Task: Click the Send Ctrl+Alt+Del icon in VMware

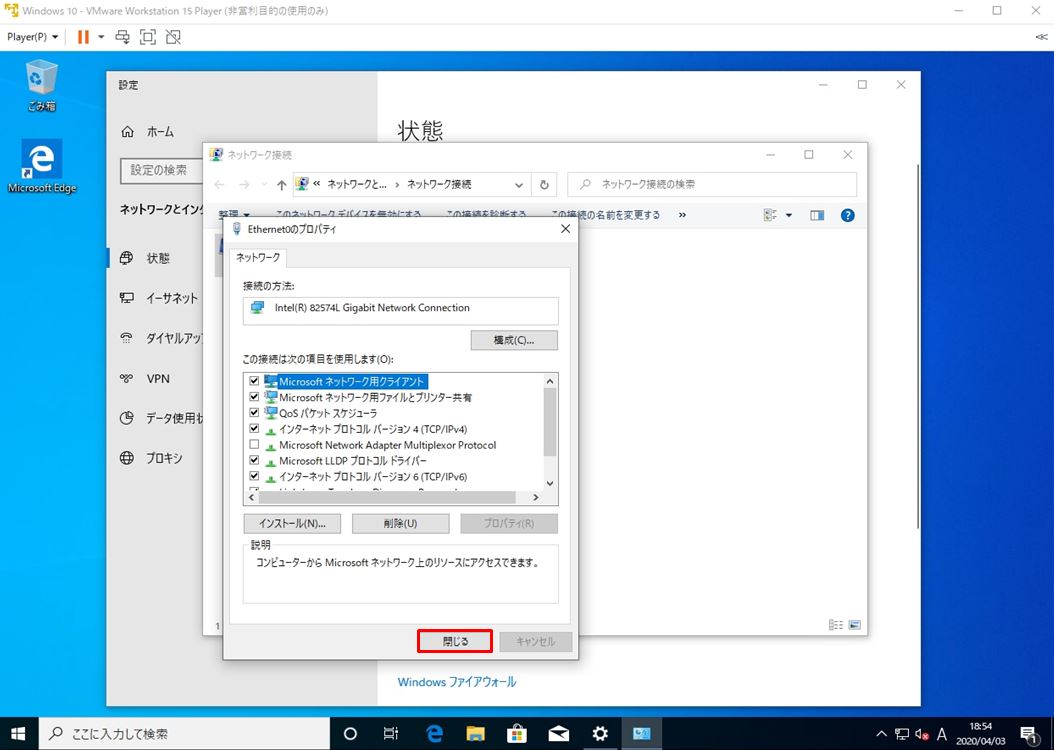Action: coord(122,37)
